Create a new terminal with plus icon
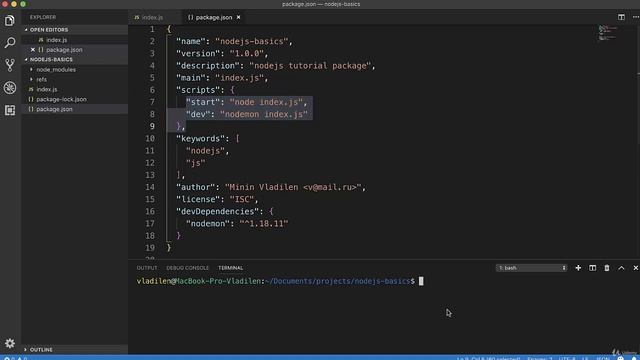640x360 pixels. (578, 268)
